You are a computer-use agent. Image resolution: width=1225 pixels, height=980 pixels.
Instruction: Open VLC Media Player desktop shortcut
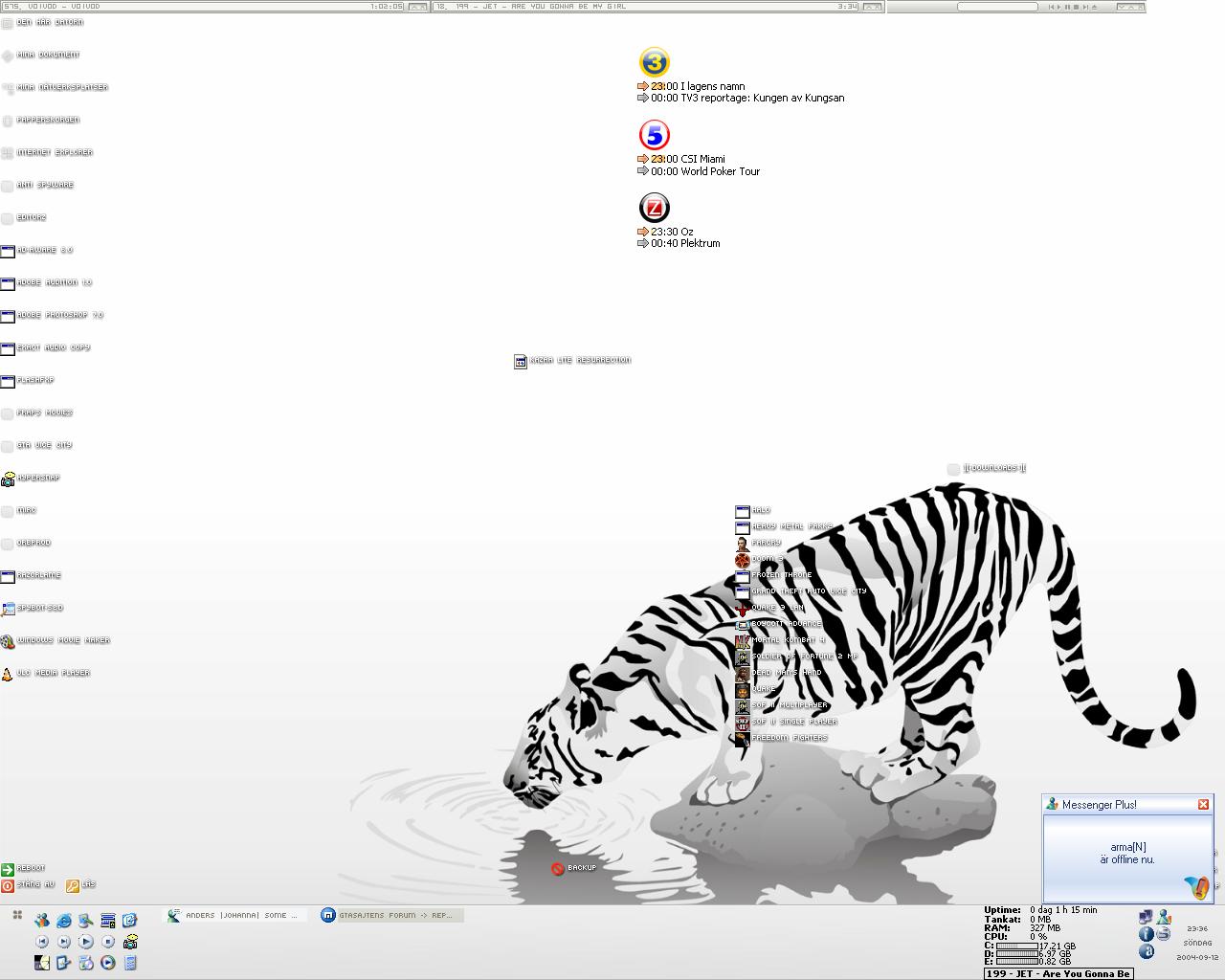click(x=46, y=673)
